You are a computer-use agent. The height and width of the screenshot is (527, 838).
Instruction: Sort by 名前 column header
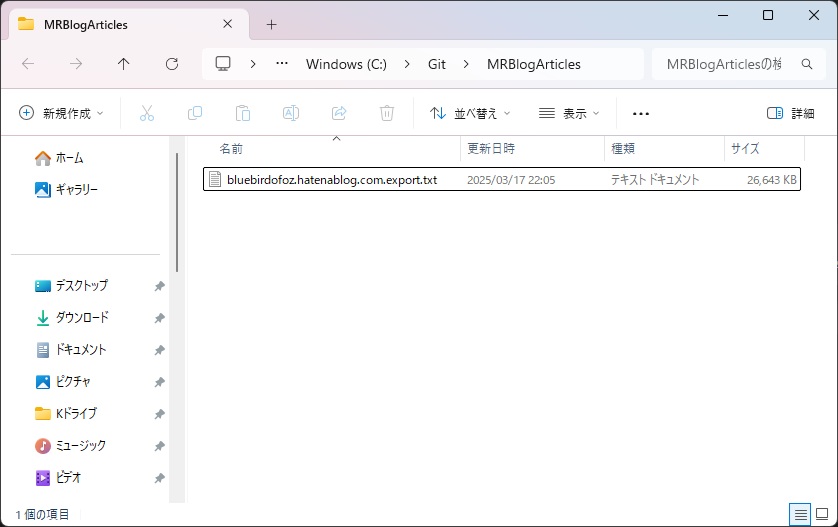(x=331, y=149)
